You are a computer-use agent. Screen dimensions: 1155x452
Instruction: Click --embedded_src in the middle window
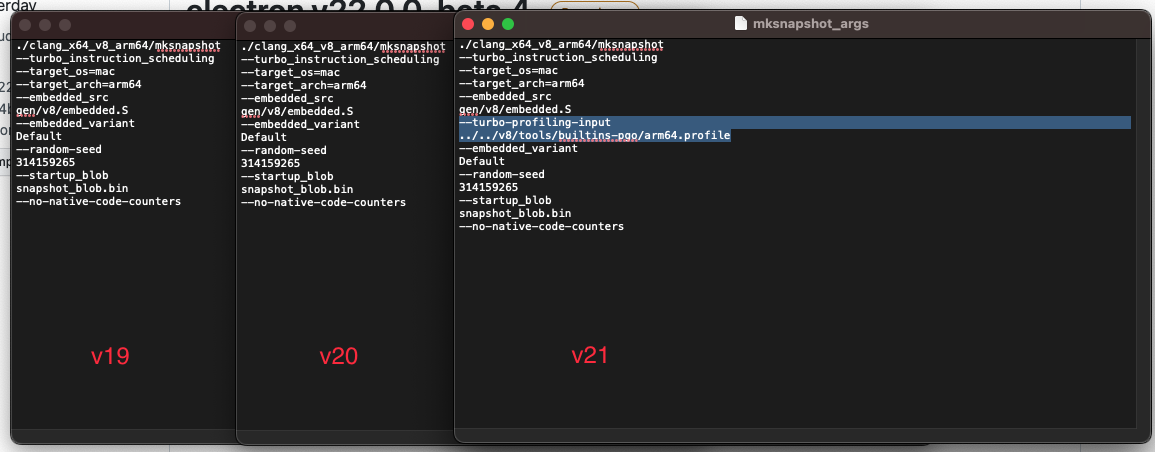point(287,98)
